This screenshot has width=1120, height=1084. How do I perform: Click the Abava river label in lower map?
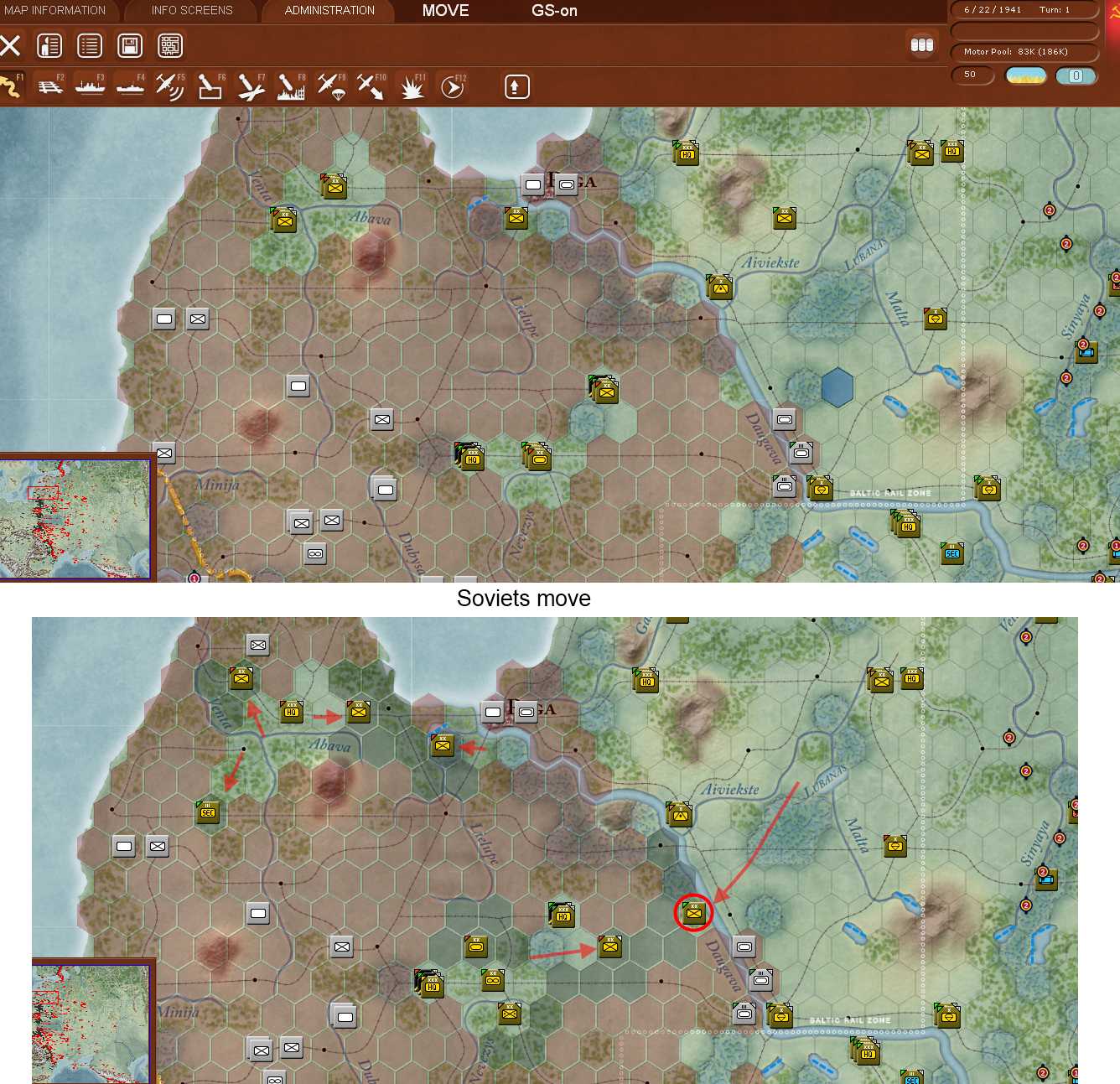pos(330,744)
